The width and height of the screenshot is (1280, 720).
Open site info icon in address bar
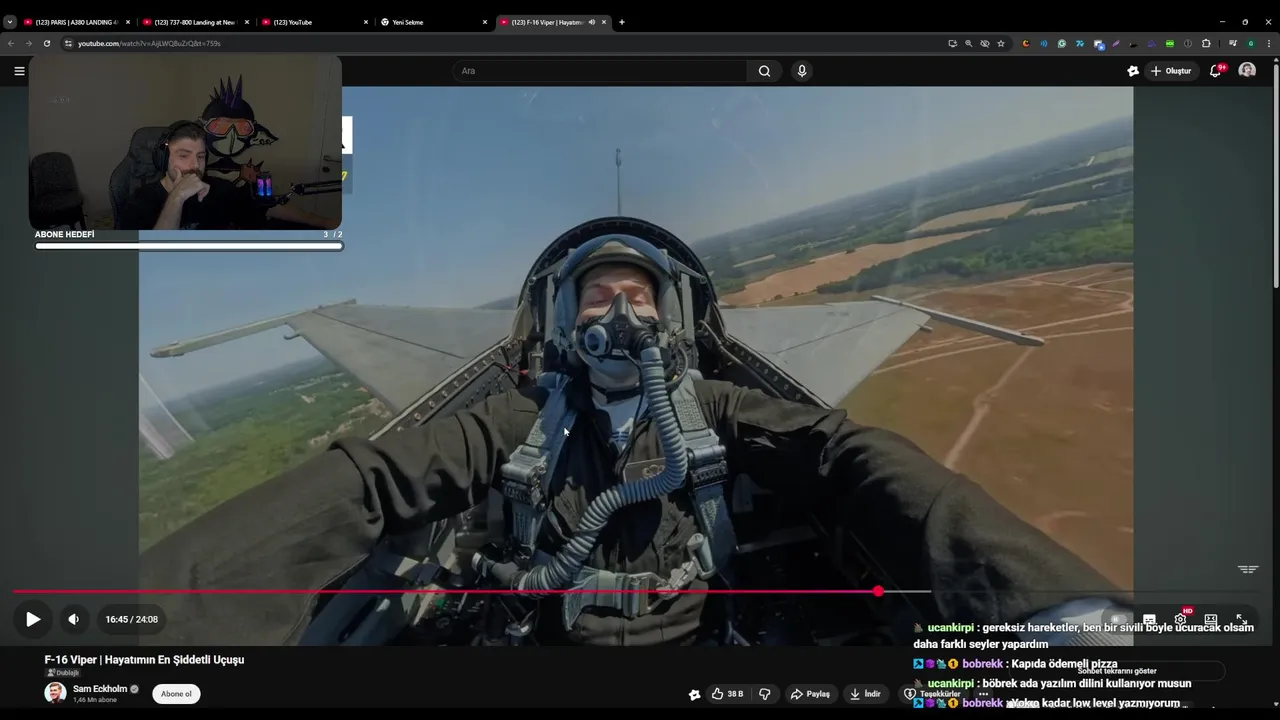click(x=68, y=43)
